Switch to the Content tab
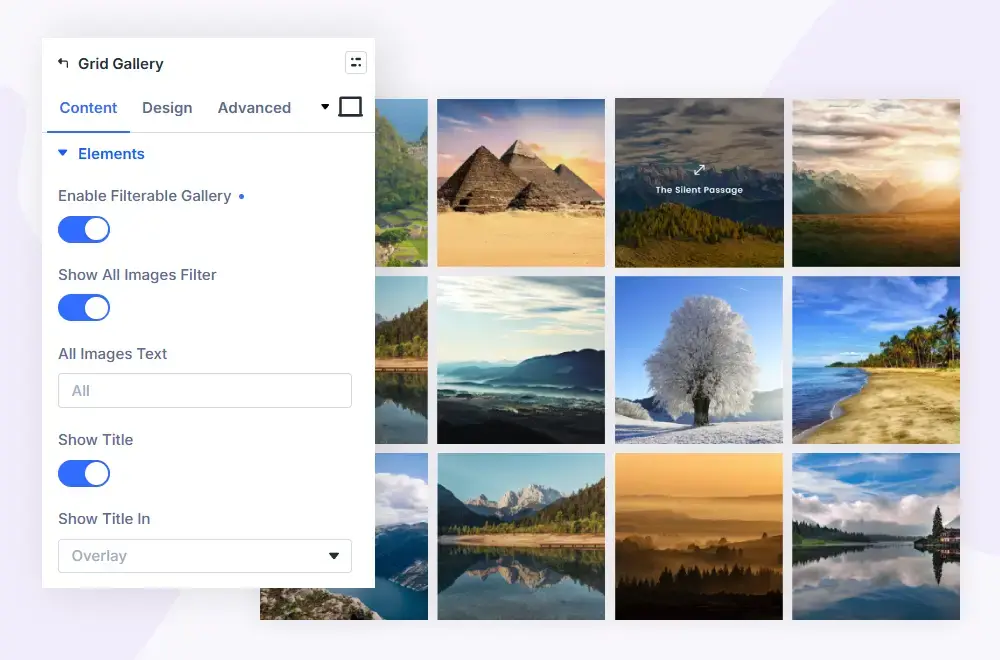1000x660 pixels. [88, 108]
